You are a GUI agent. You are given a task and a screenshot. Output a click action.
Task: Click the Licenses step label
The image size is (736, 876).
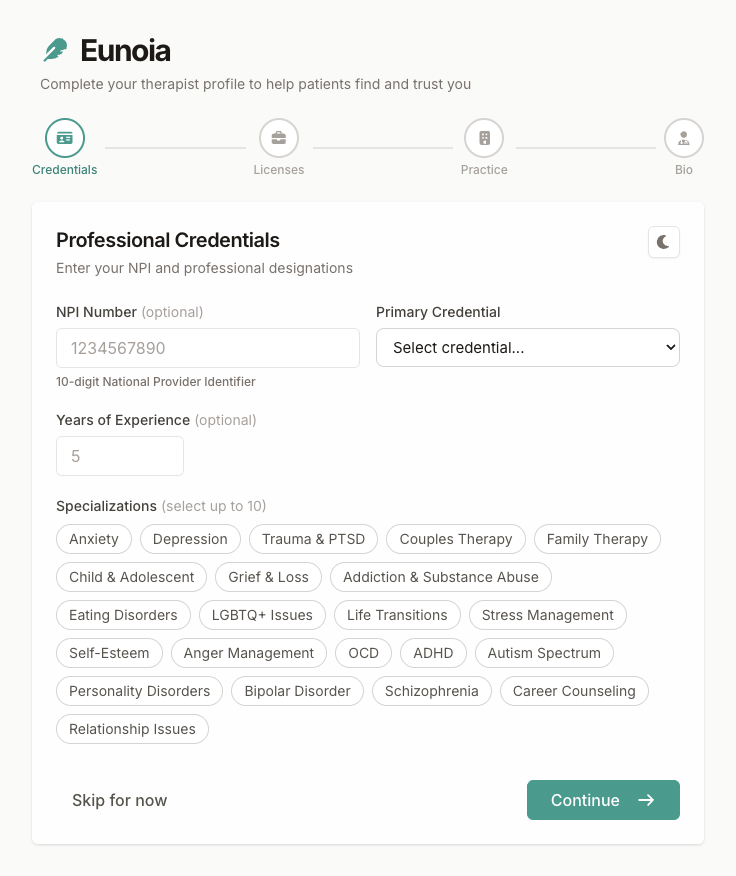(x=279, y=170)
